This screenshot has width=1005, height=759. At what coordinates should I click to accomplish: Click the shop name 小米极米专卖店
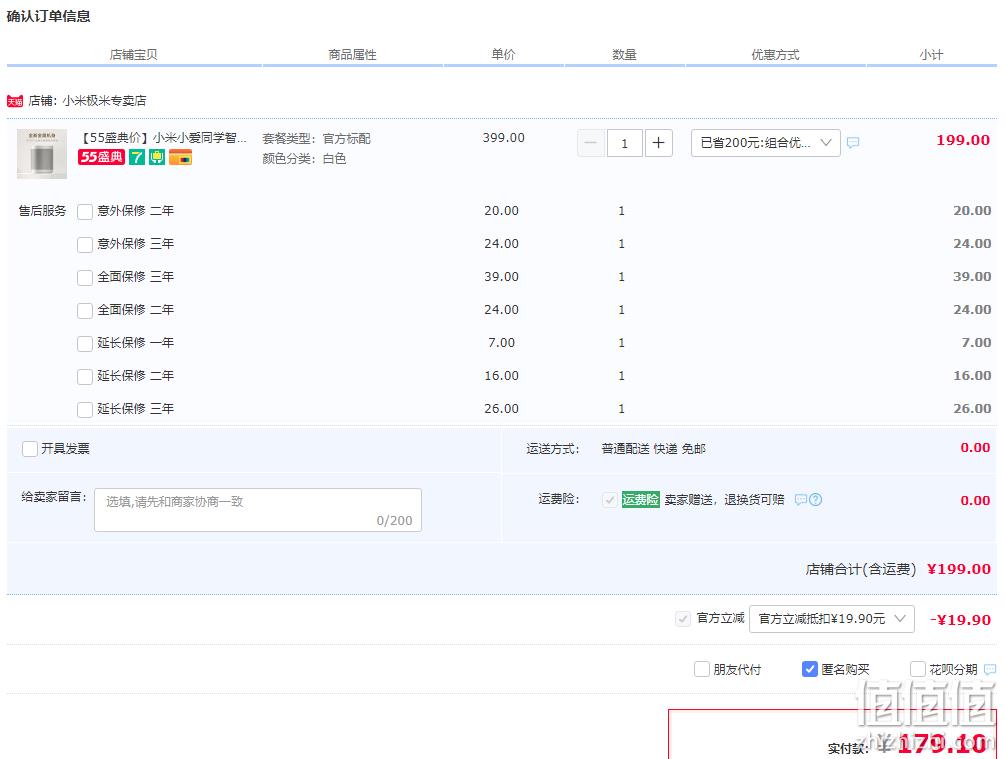pos(104,101)
